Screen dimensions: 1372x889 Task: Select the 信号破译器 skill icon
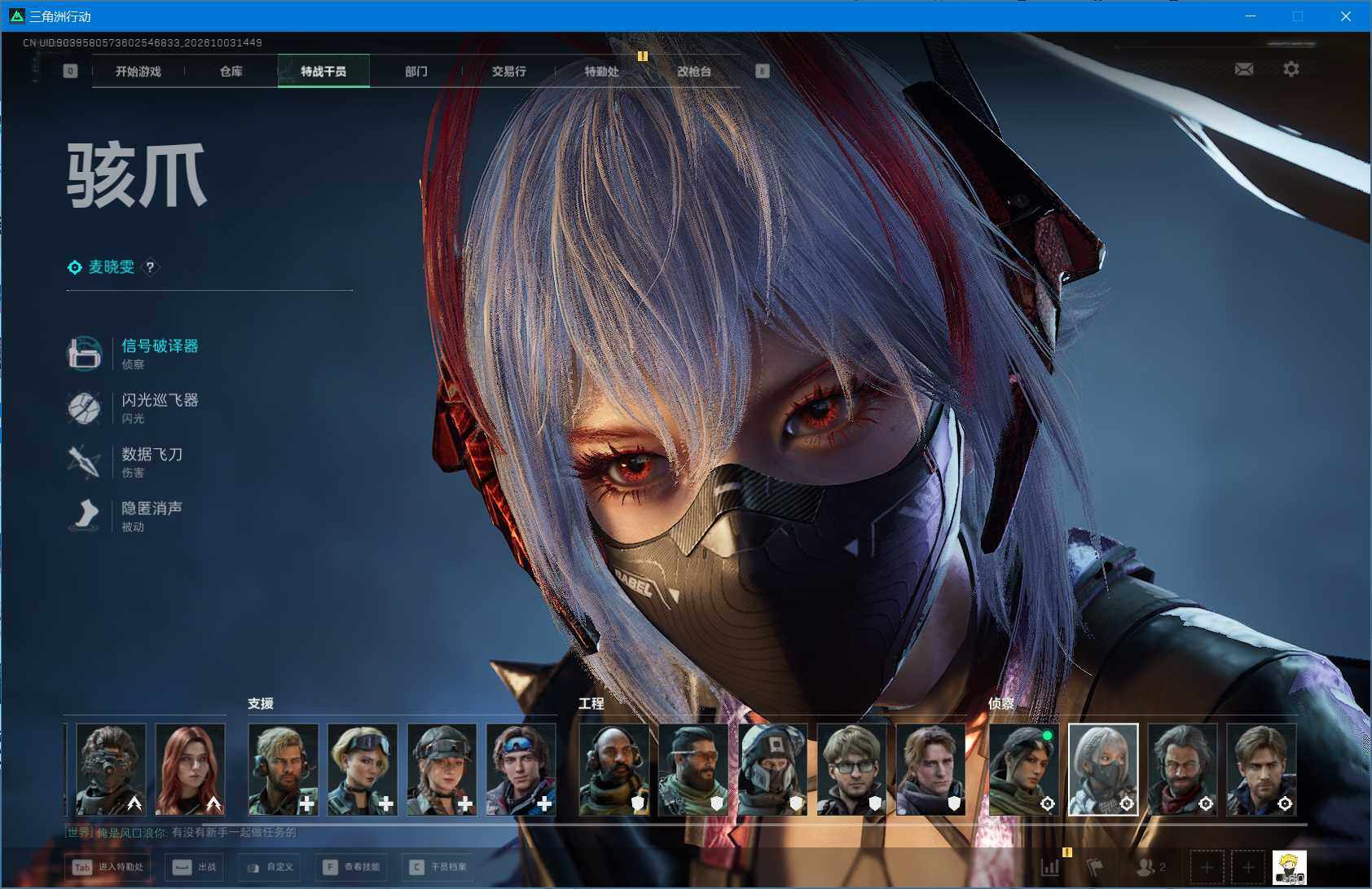pos(84,354)
